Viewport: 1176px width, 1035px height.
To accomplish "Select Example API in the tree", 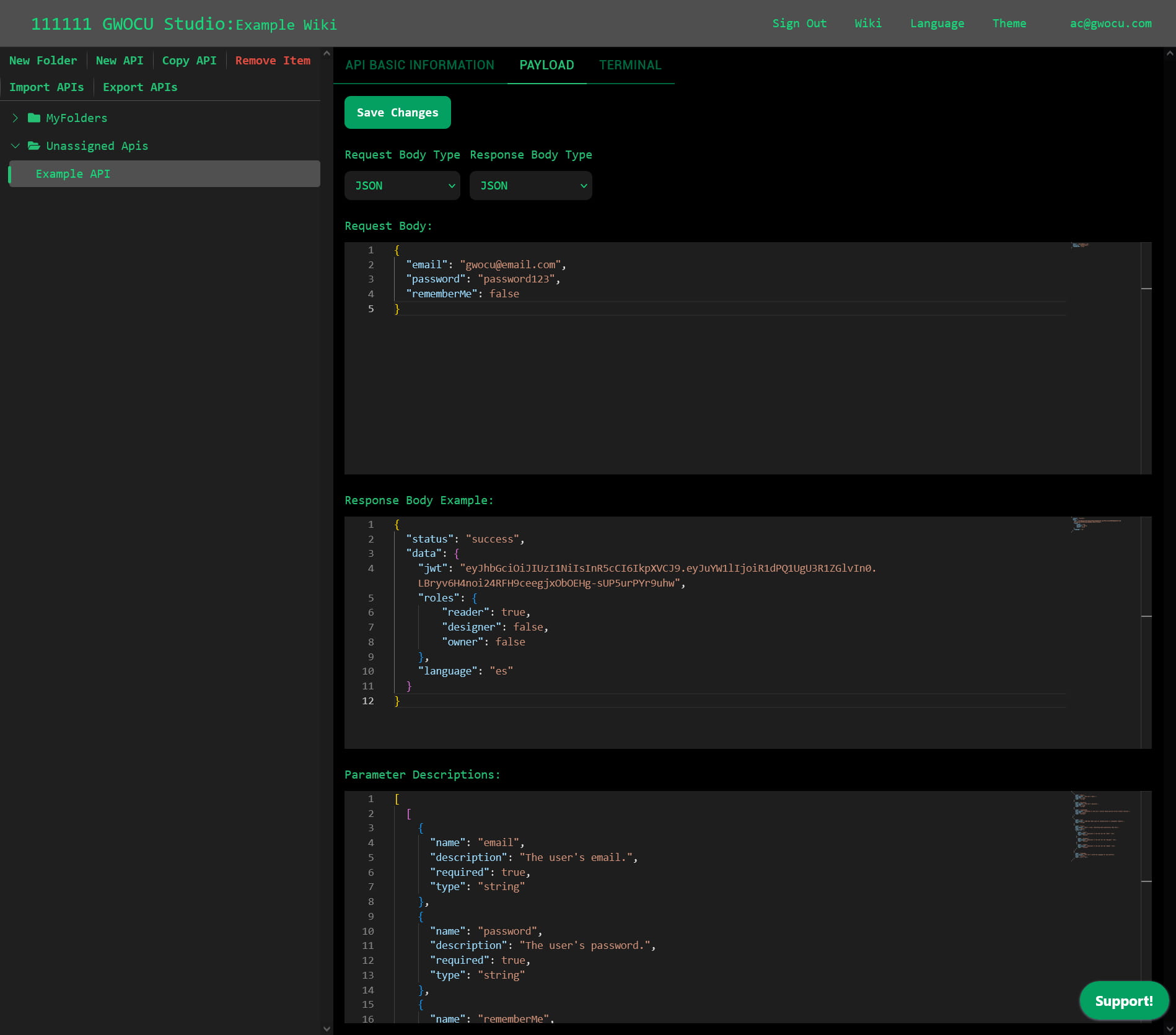I will 165,174.
